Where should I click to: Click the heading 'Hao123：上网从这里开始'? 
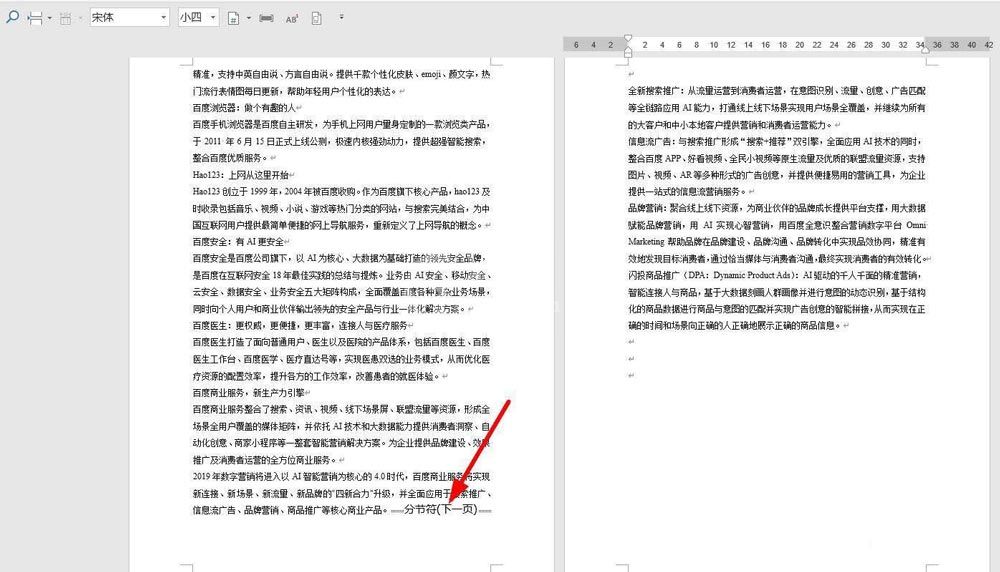click(x=240, y=175)
